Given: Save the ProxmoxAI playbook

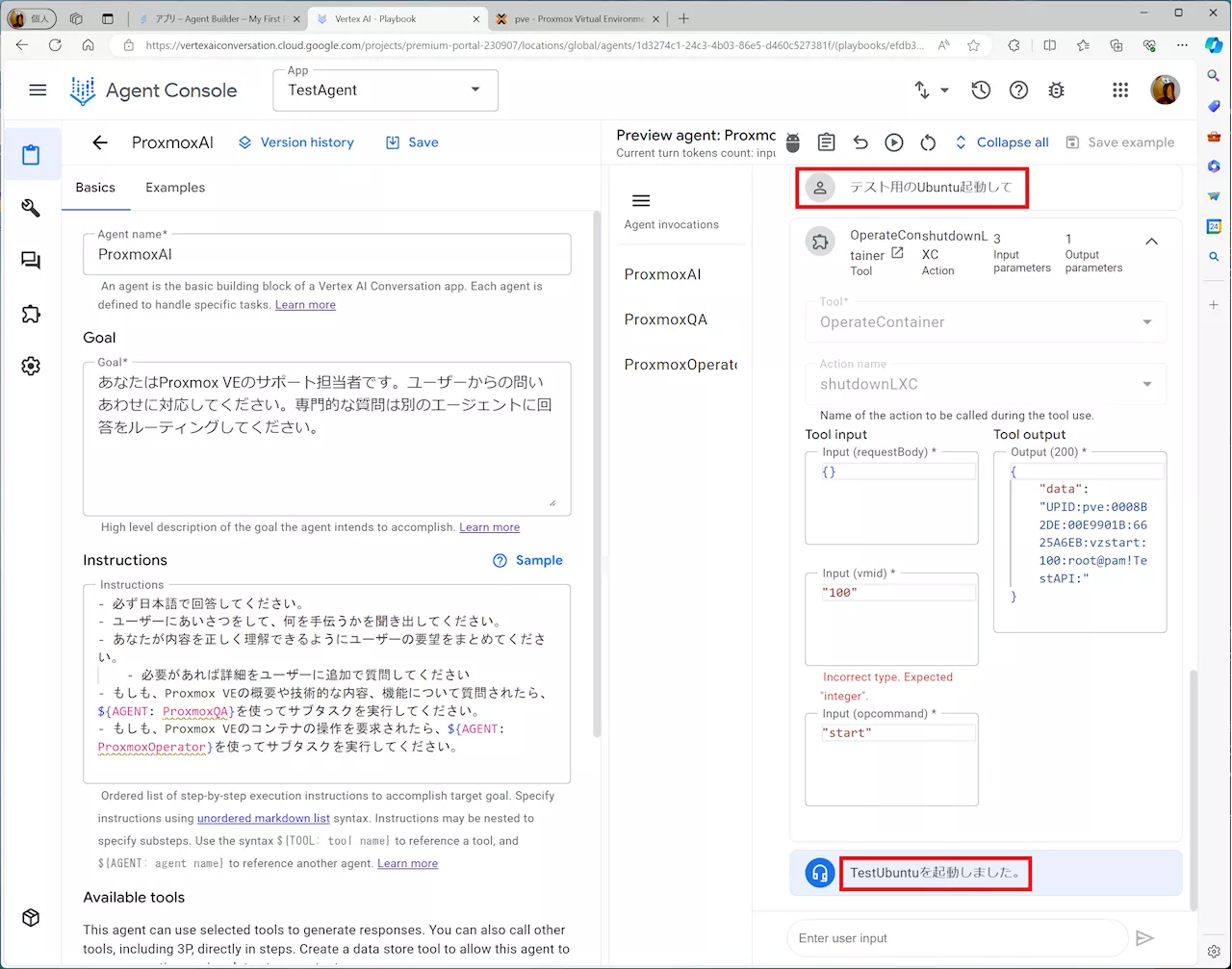Looking at the screenshot, I should tap(412, 142).
